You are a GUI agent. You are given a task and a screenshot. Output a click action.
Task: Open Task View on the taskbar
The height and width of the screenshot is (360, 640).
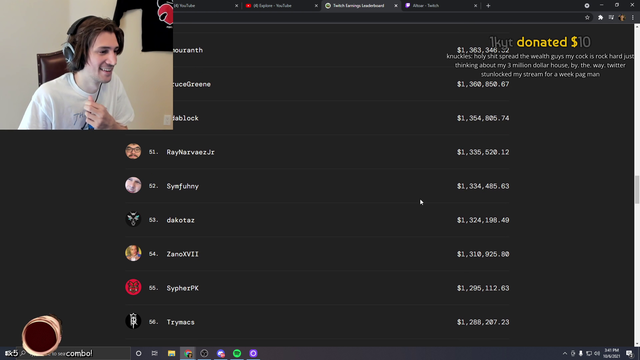click(x=155, y=353)
